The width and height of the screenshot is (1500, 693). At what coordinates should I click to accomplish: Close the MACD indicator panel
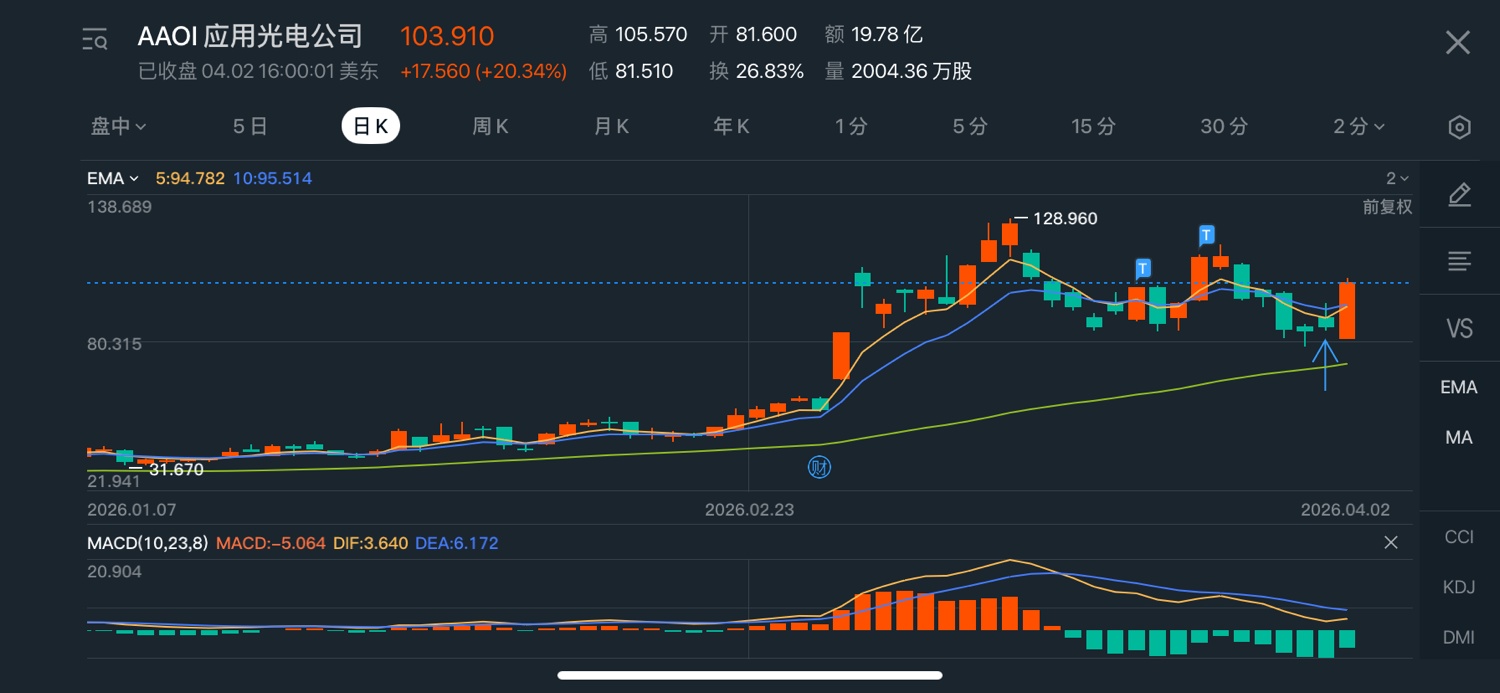coord(1390,543)
